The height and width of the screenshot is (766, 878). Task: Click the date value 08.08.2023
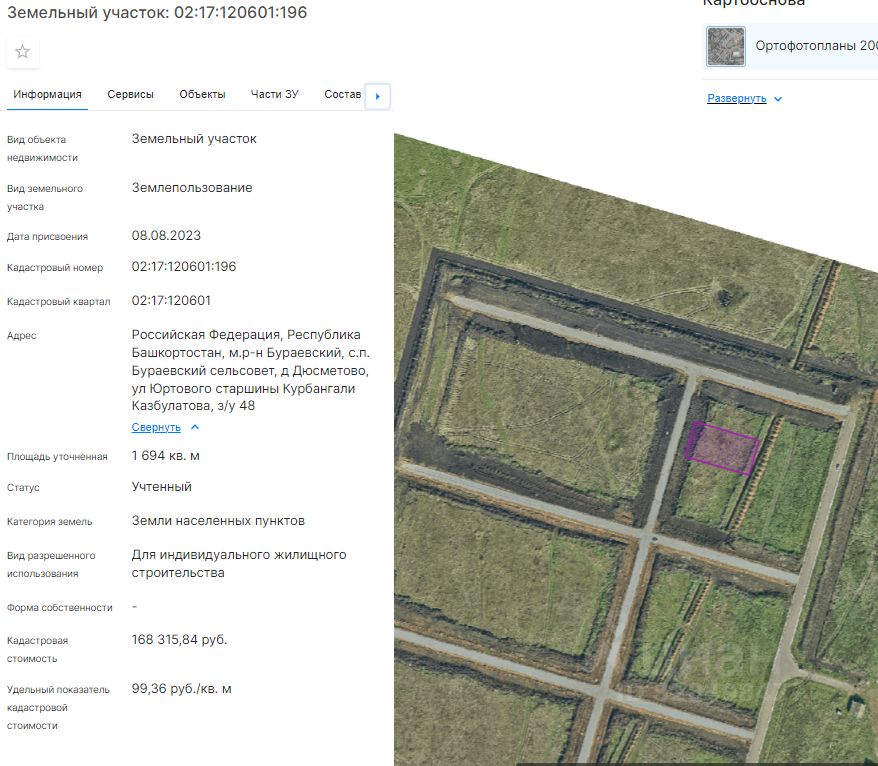click(x=166, y=236)
